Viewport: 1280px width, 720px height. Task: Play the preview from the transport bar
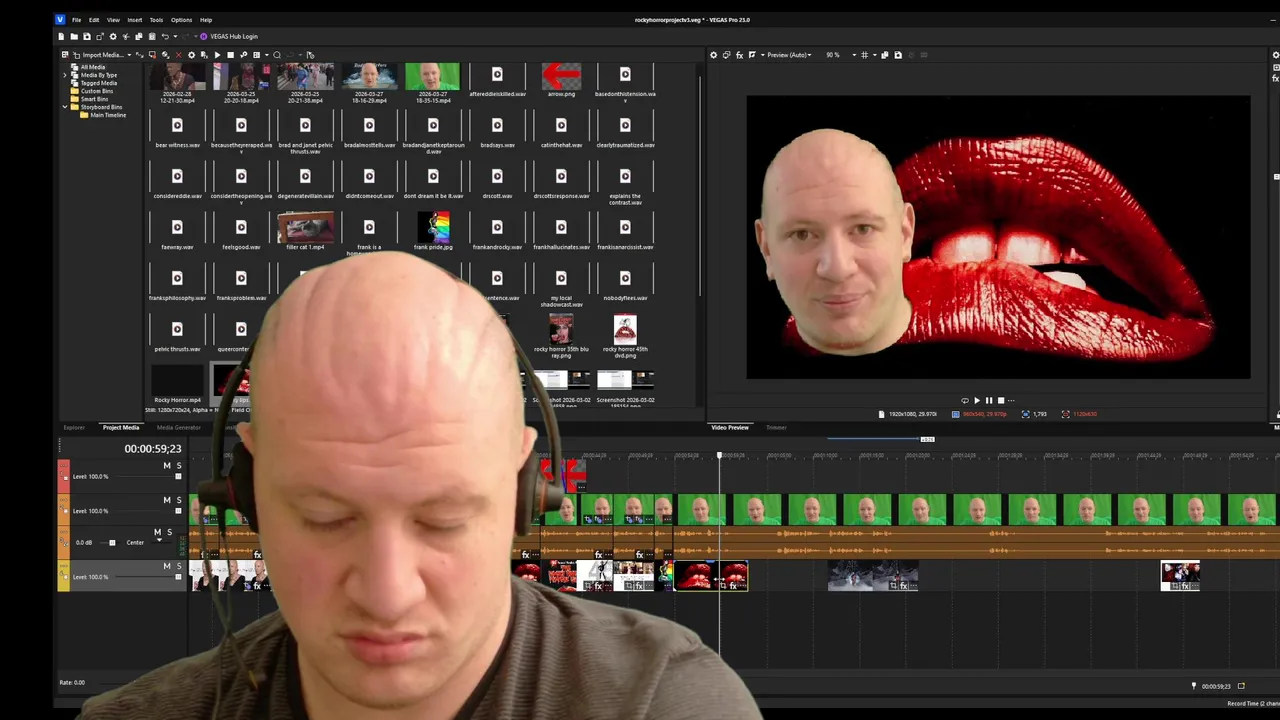[977, 400]
